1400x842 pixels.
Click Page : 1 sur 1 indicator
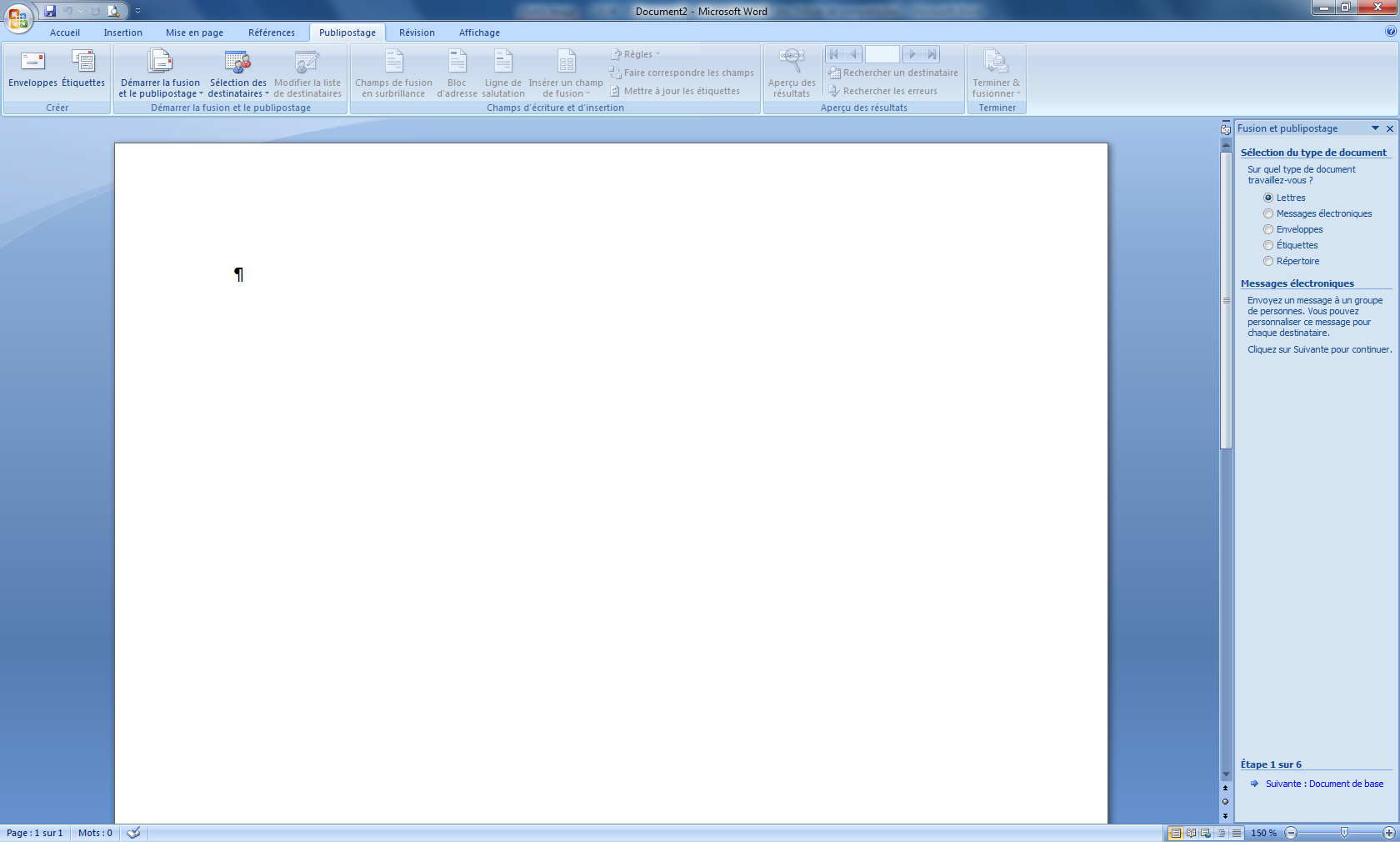point(35,833)
